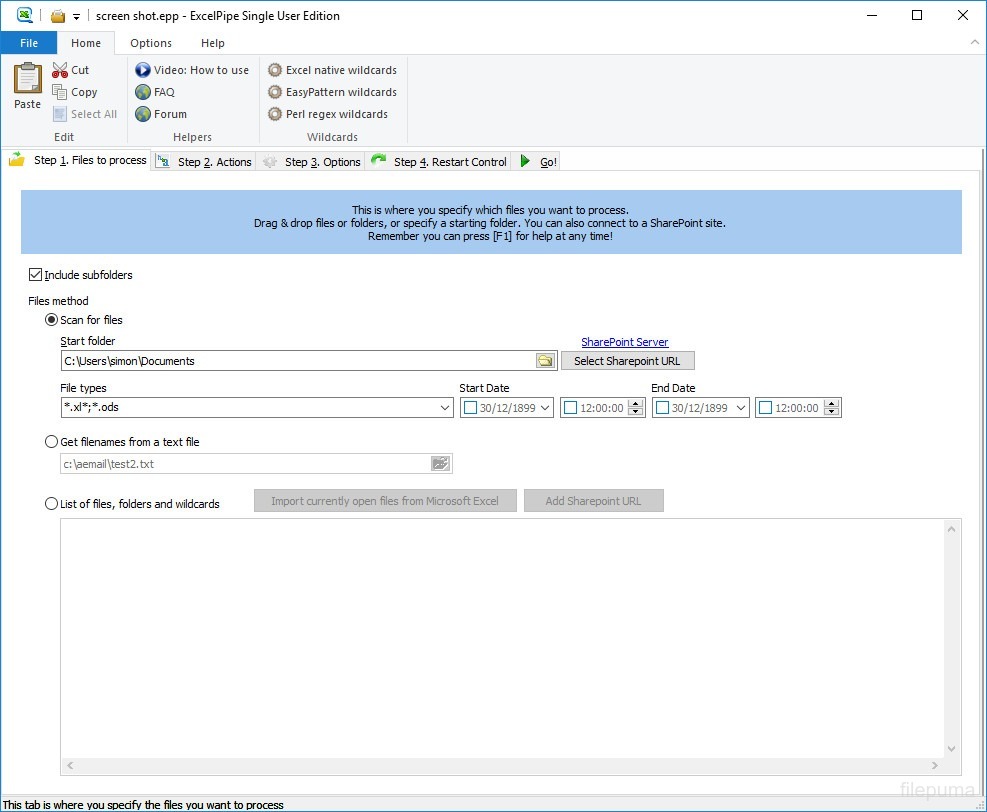Open the End Date calendar dropdown
This screenshot has height=812, width=987.
[740, 408]
